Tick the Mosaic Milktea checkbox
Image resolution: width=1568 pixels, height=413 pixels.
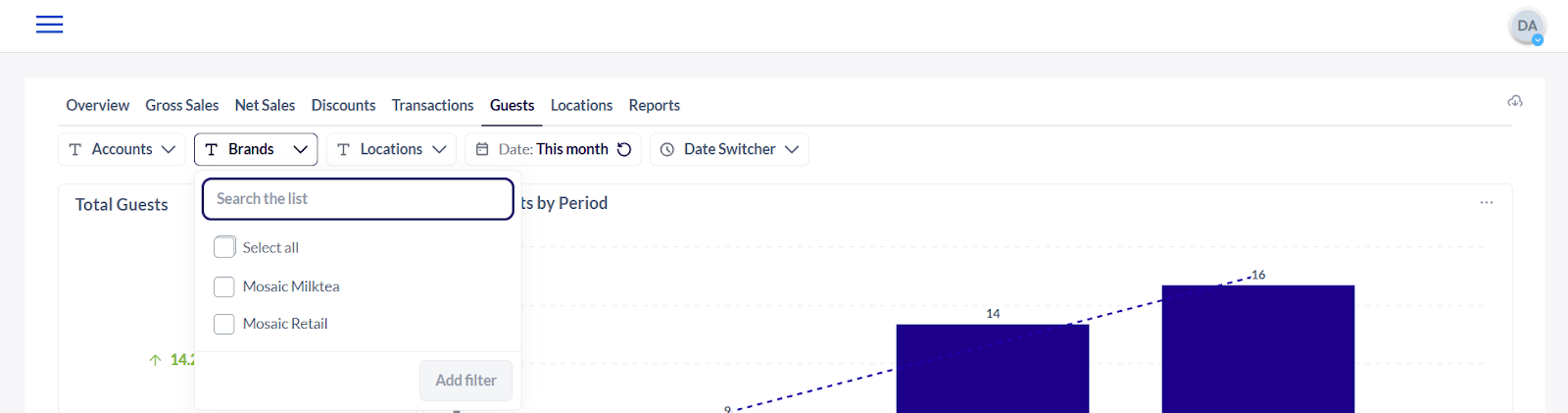coord(224,286)
